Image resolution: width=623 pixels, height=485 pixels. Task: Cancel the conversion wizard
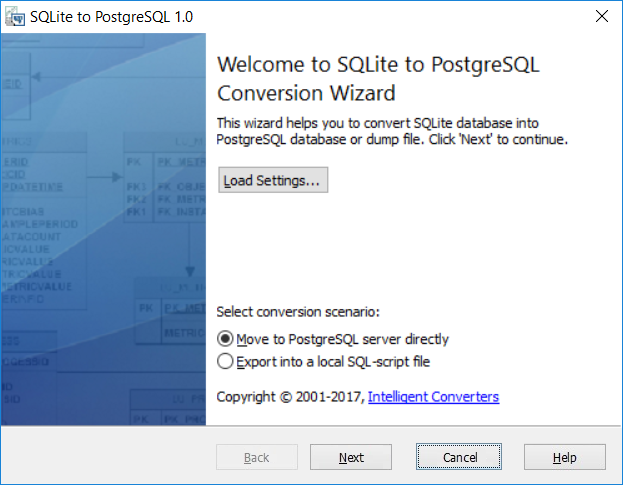click(x=459, y=457)
